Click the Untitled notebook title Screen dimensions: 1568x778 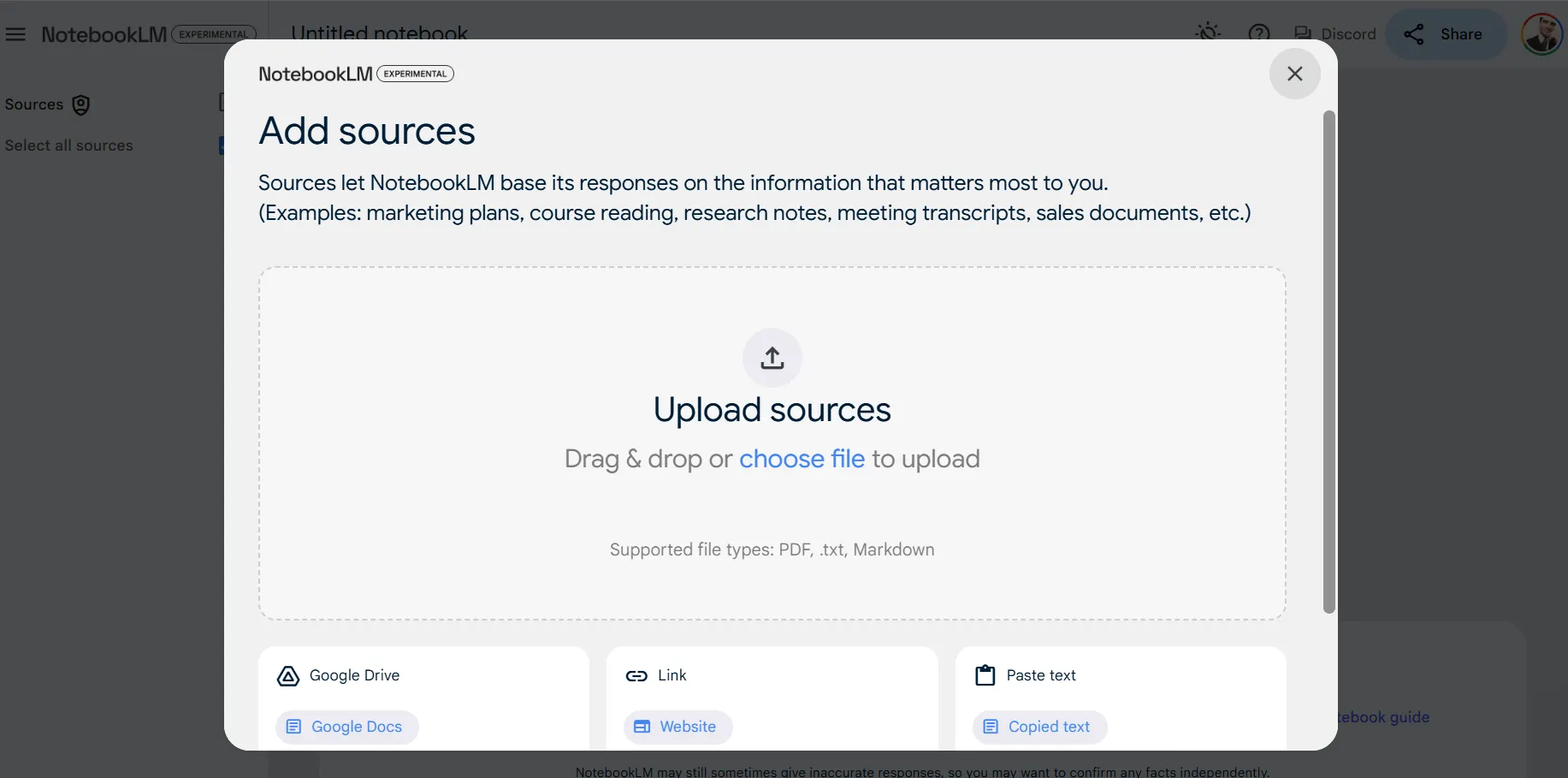coord(379,33)
